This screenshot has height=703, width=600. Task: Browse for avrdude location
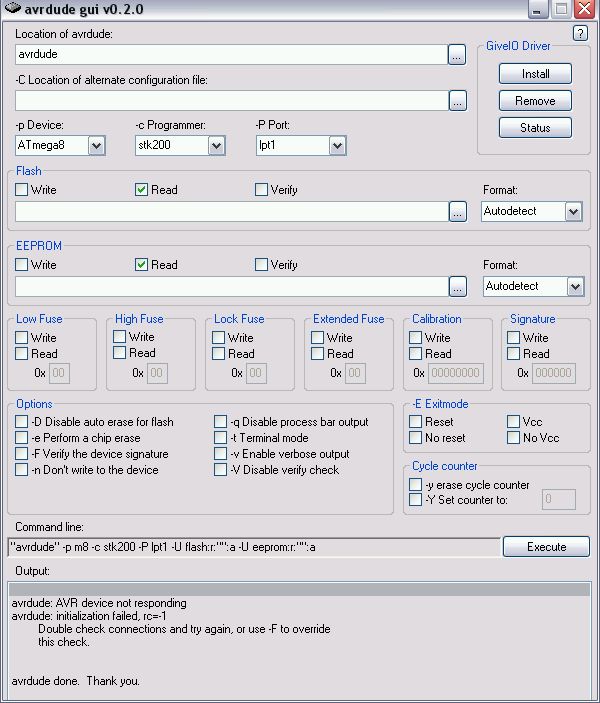pyautogui.click(x=457, y=55)
